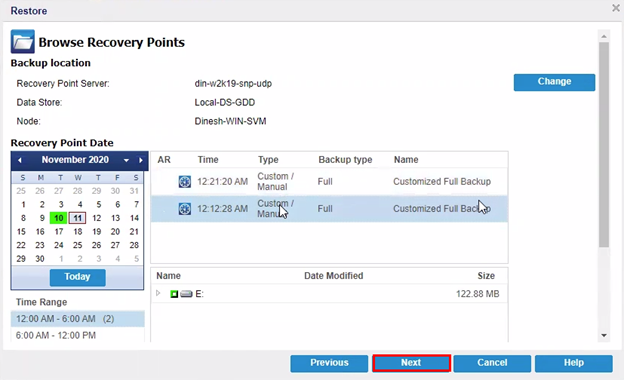
Task: Go to previous month in calendar
Action: coord(20,160)
